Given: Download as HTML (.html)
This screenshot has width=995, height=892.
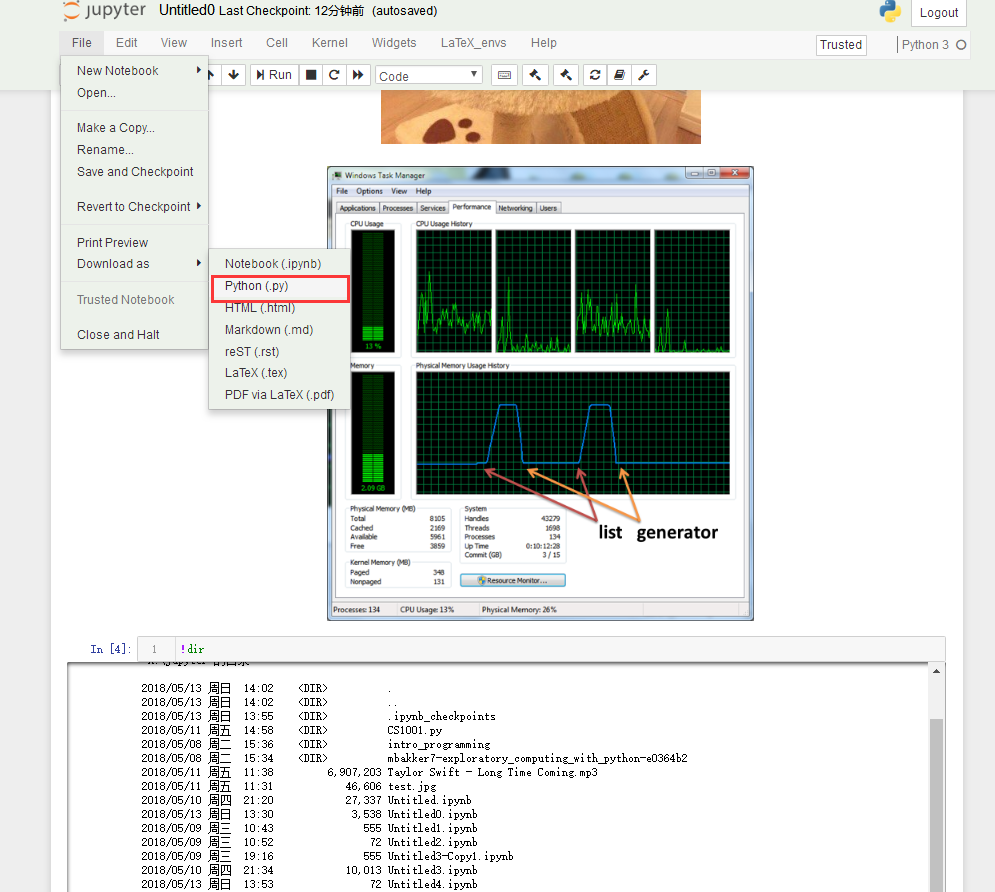Looking at the screenshot, I should pos(279,308).
